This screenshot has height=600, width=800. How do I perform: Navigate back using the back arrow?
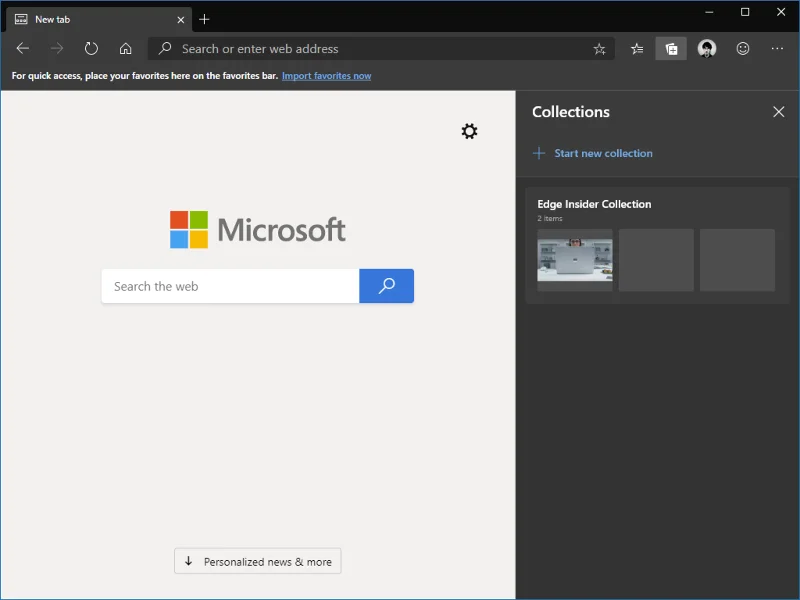pos(22,48)
